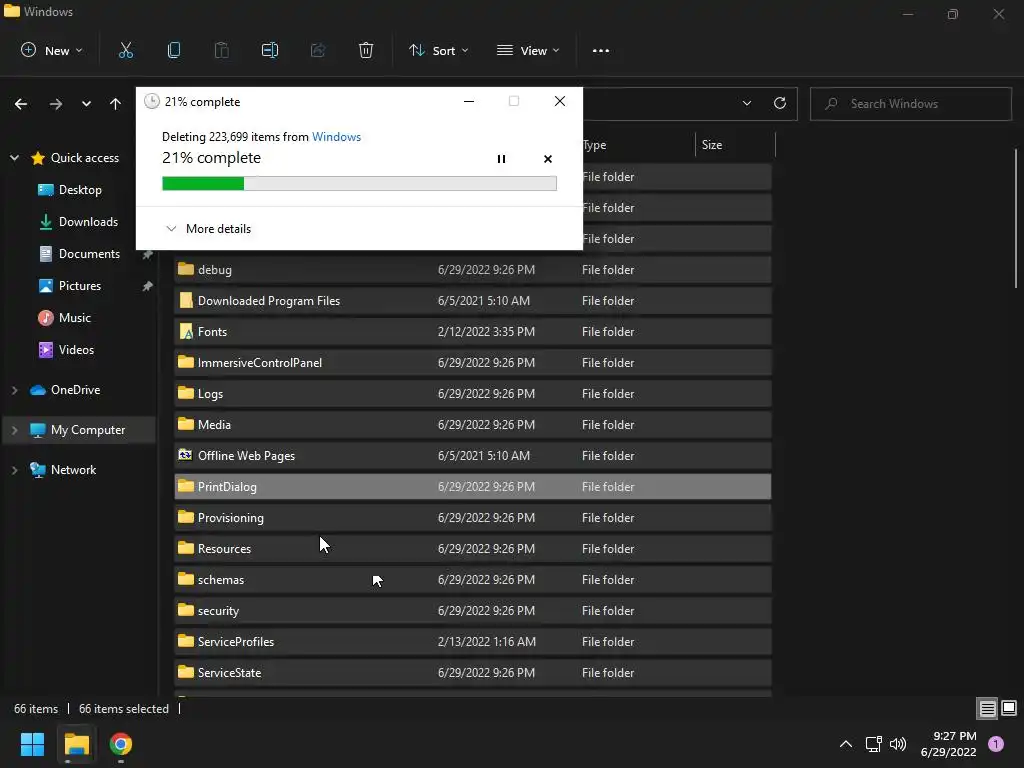Click the Paste clipboard icon

click(221, 50)
